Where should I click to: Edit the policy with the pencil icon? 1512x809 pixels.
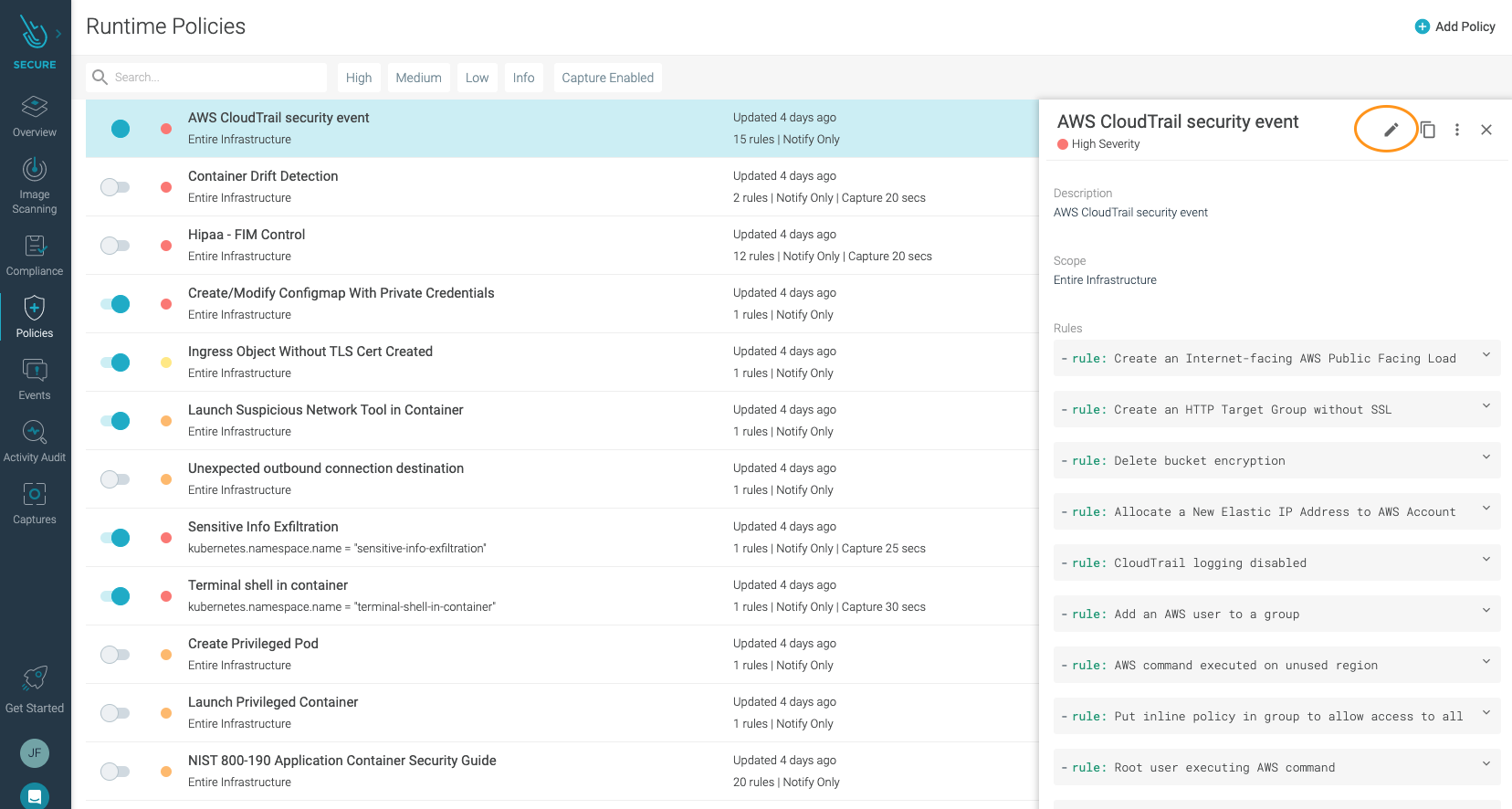click(x=1391, y=130)
